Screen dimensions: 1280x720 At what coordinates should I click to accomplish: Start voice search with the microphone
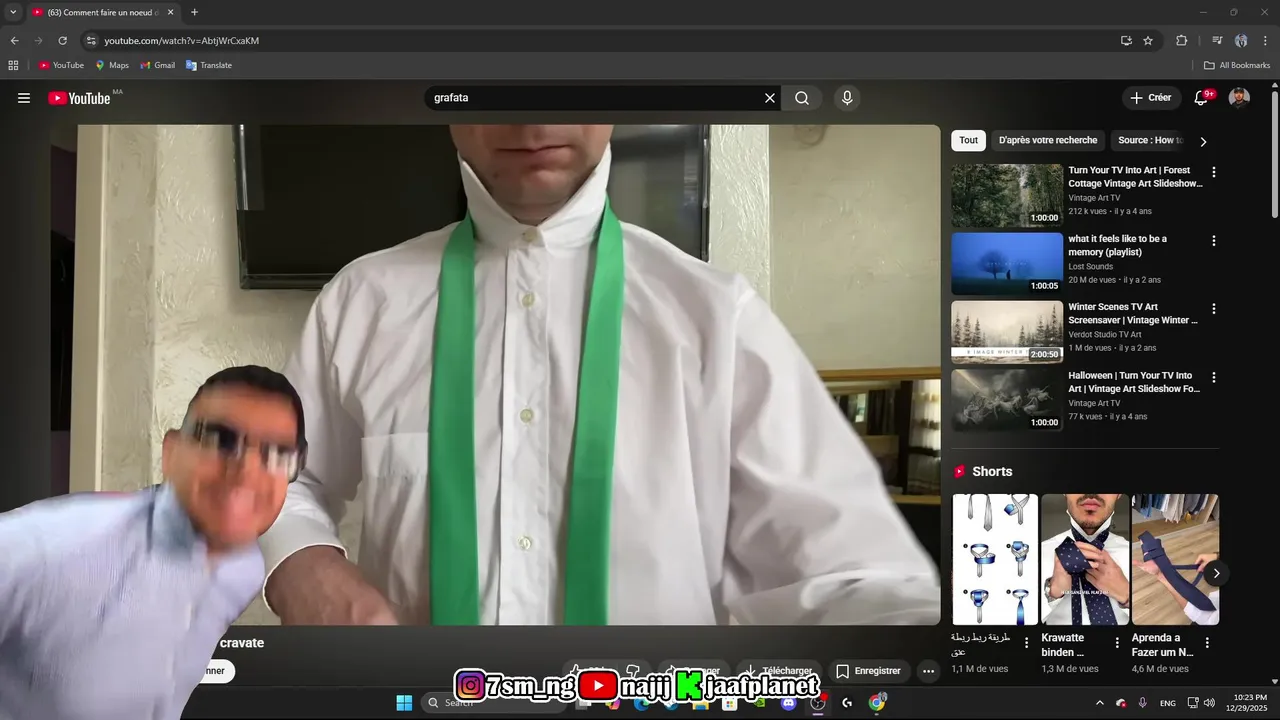click(x=847, y=98)
